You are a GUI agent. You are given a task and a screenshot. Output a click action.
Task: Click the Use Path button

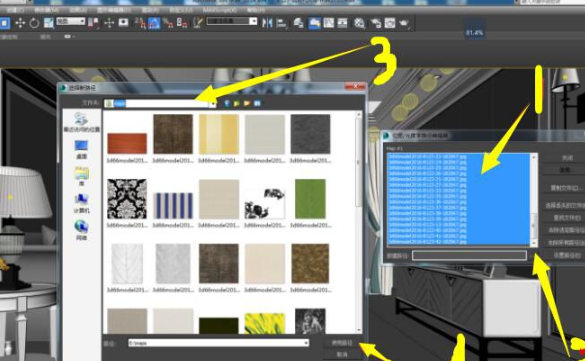pyautogui.click(x=342, y=343)
